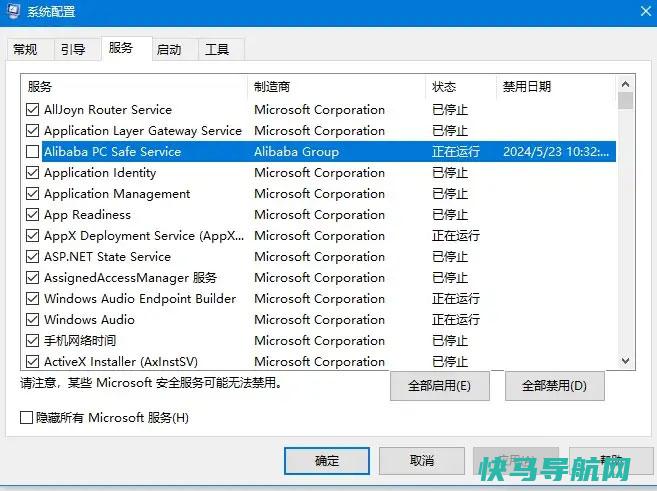Select the App Readiness service name
The height and width of the screenshot is (491, 657).
pos(87,214)
